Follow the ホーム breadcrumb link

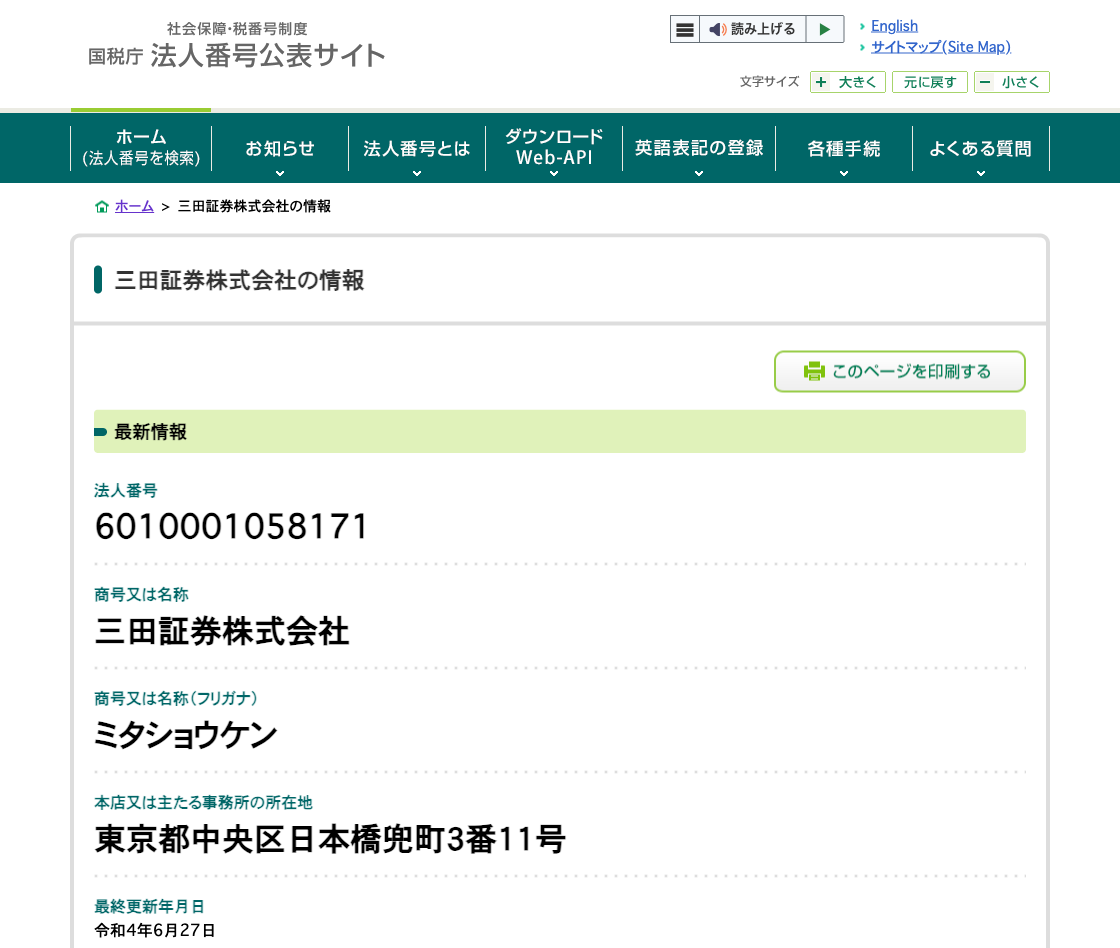[134, 206]
